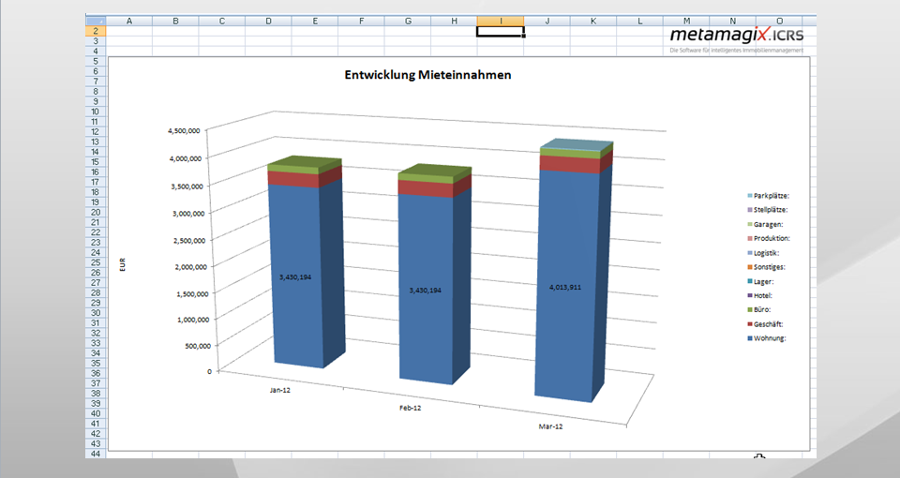
Task: Select row 30 header
Action: point(96,313)
